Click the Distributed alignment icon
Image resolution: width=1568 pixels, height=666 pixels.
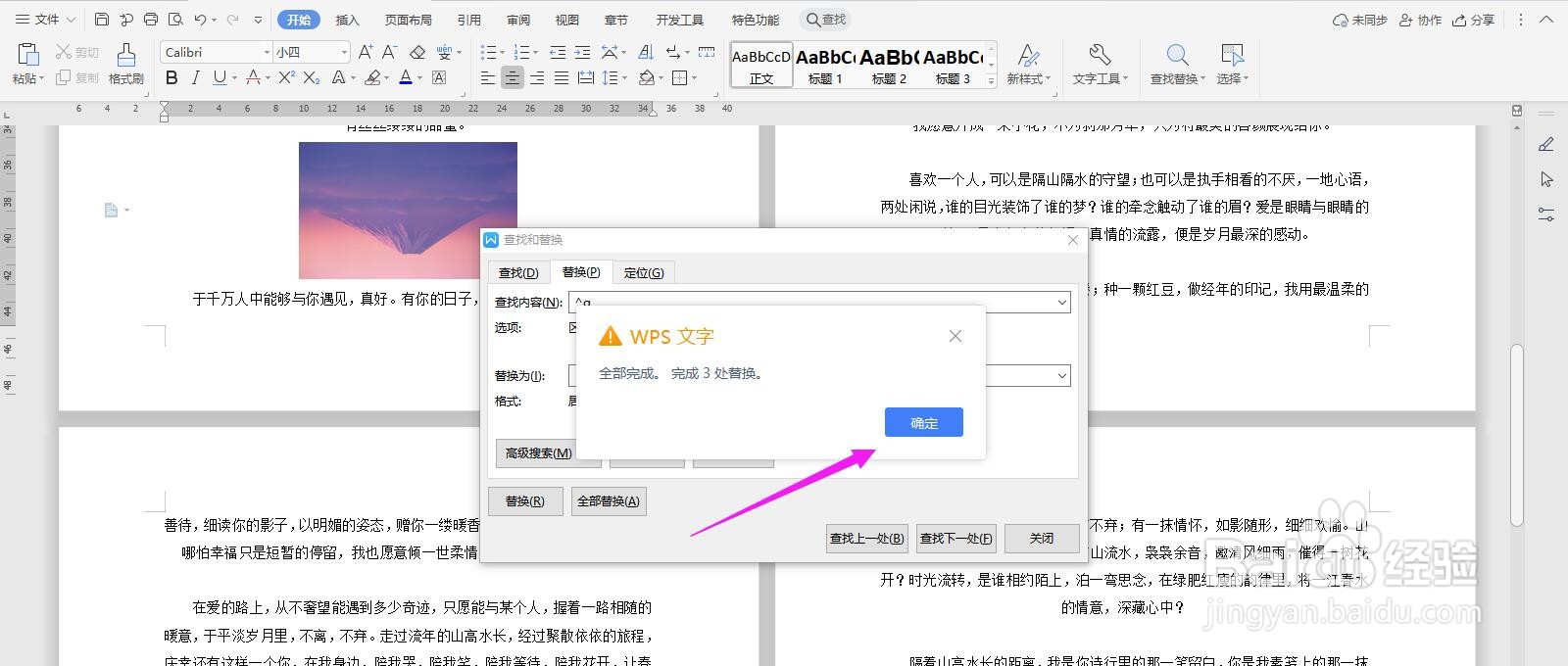585,77
